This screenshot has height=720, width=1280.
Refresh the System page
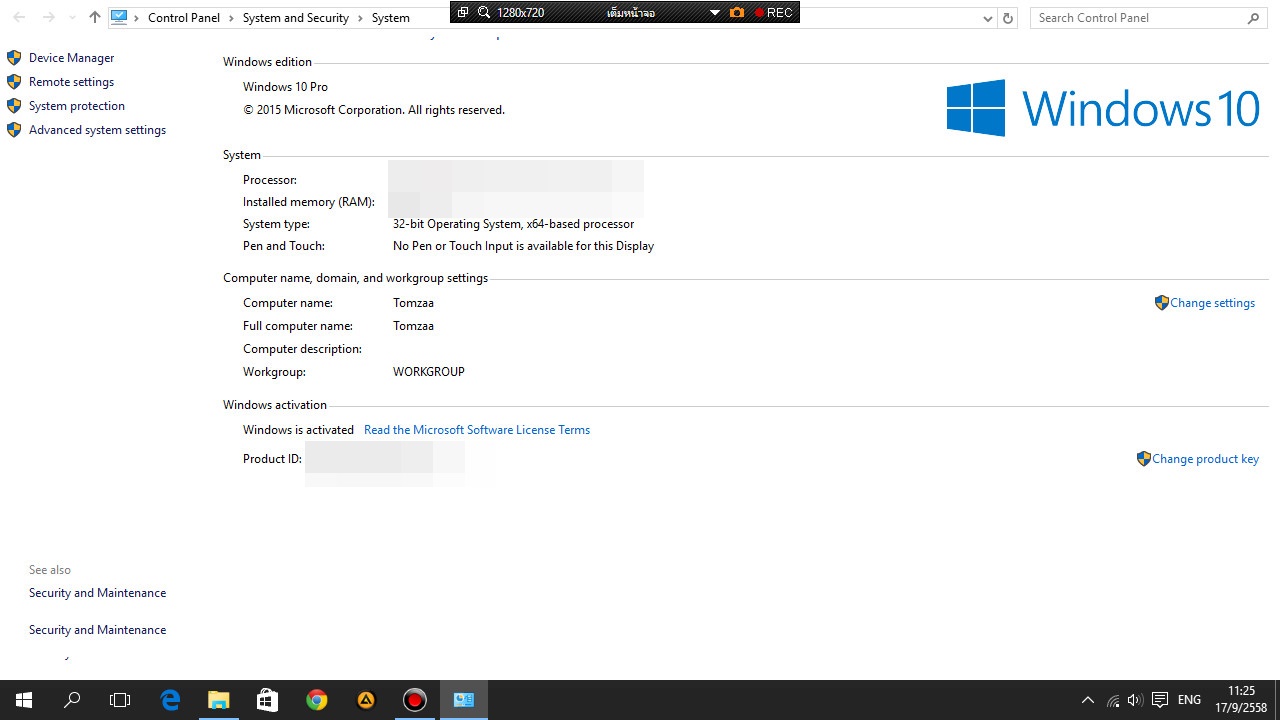(1008, 18)
